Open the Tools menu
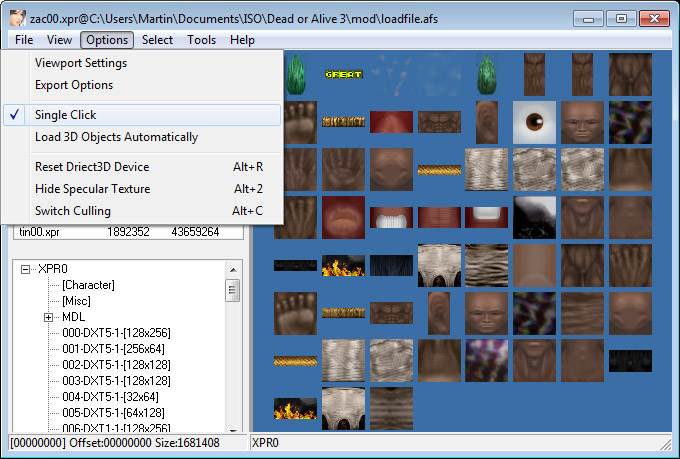 click(x=202, y=40)
